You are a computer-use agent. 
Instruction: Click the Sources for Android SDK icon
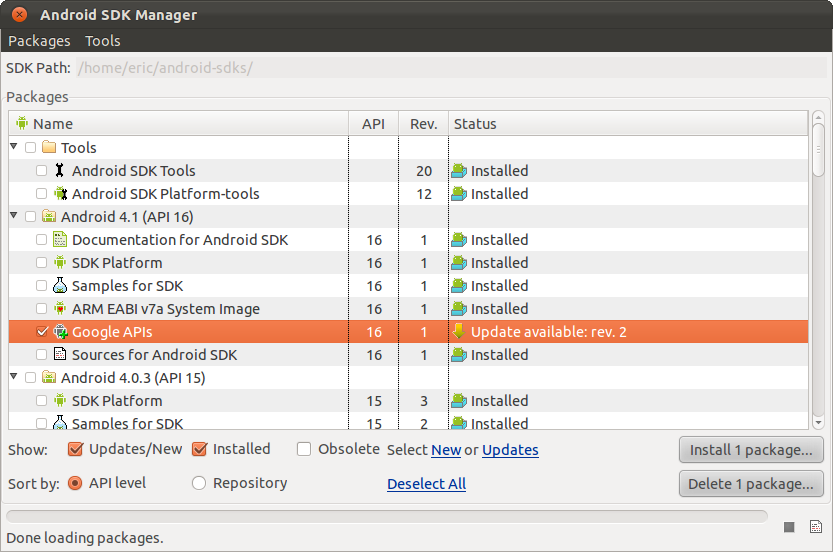click(60, 354)
